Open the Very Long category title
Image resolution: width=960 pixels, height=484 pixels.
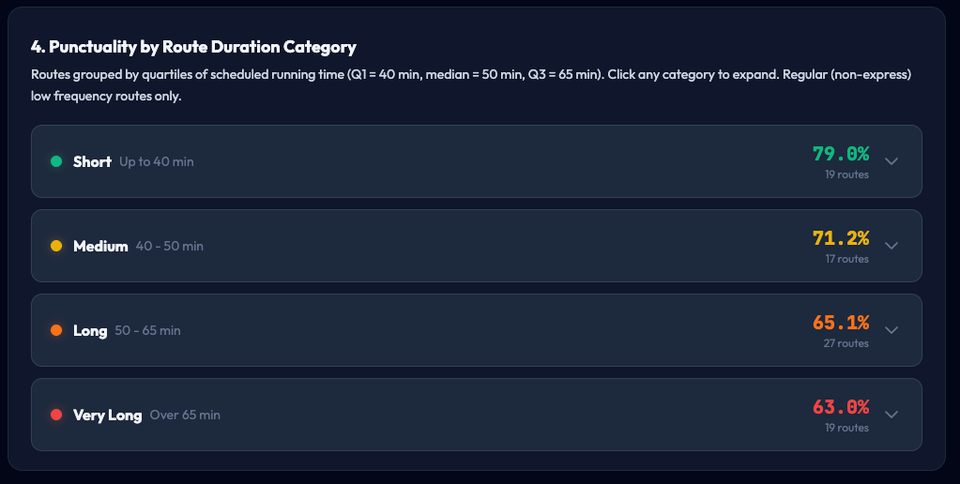(x=107, y=414)
